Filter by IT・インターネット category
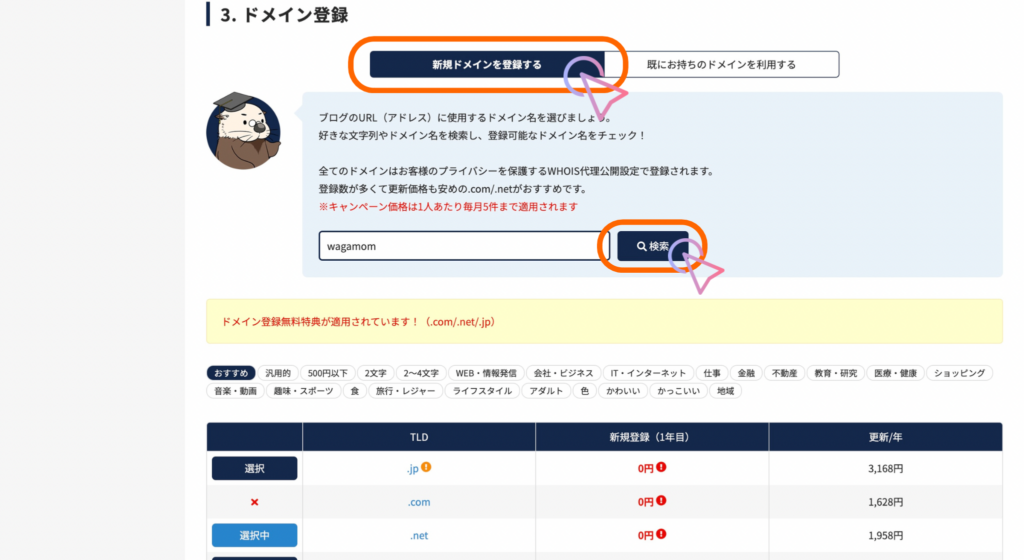Screen dimensions: 1024x560 pos(647,373)
